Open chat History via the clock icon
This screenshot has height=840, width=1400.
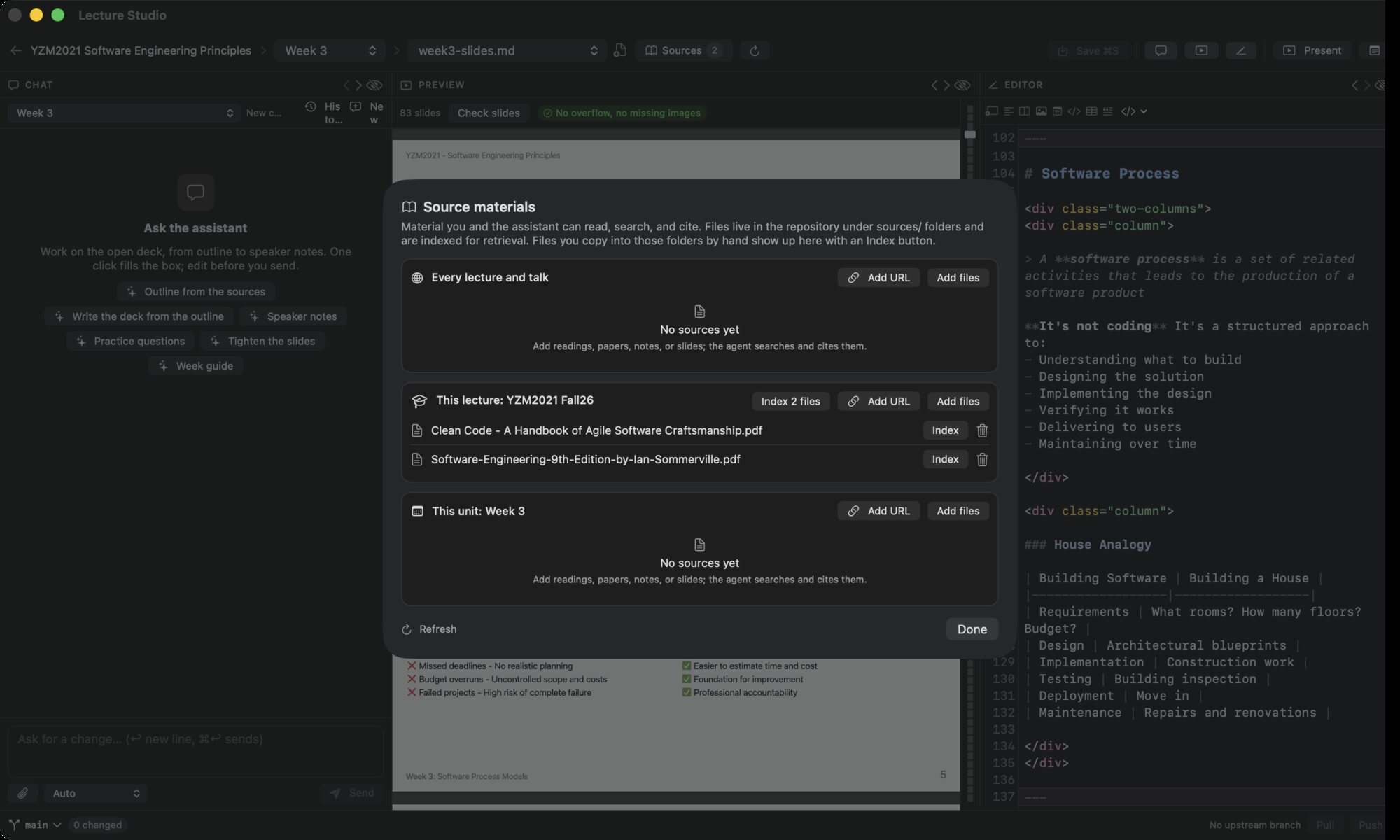311,106
